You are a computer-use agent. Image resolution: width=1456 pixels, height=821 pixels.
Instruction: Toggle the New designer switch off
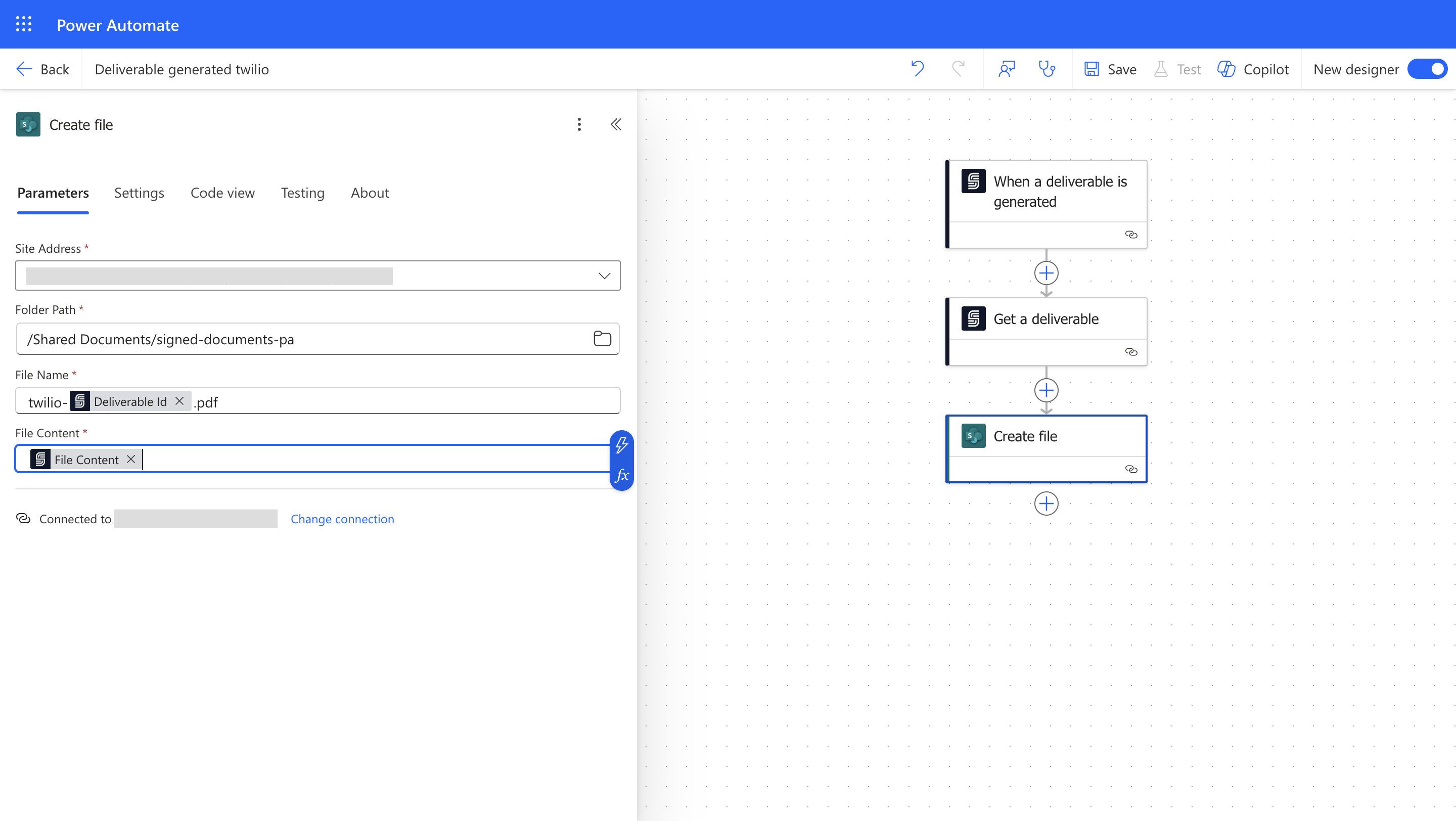[1428, 69]
